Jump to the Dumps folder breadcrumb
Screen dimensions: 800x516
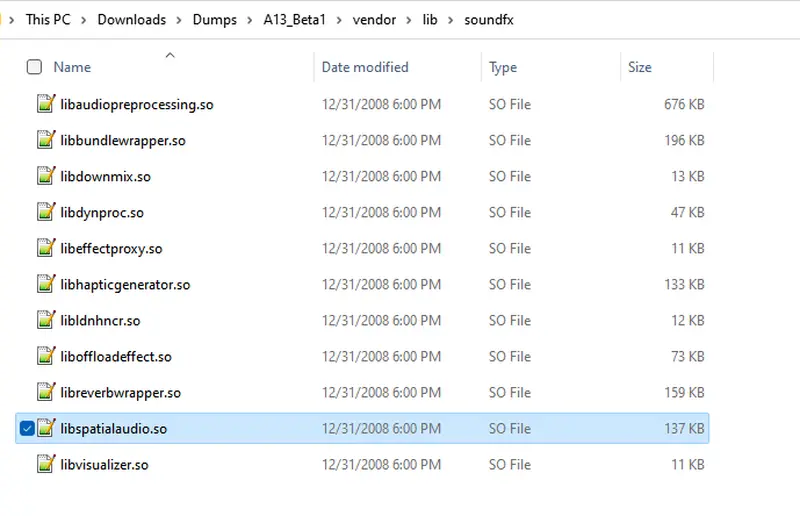click(x=215, y=19)
